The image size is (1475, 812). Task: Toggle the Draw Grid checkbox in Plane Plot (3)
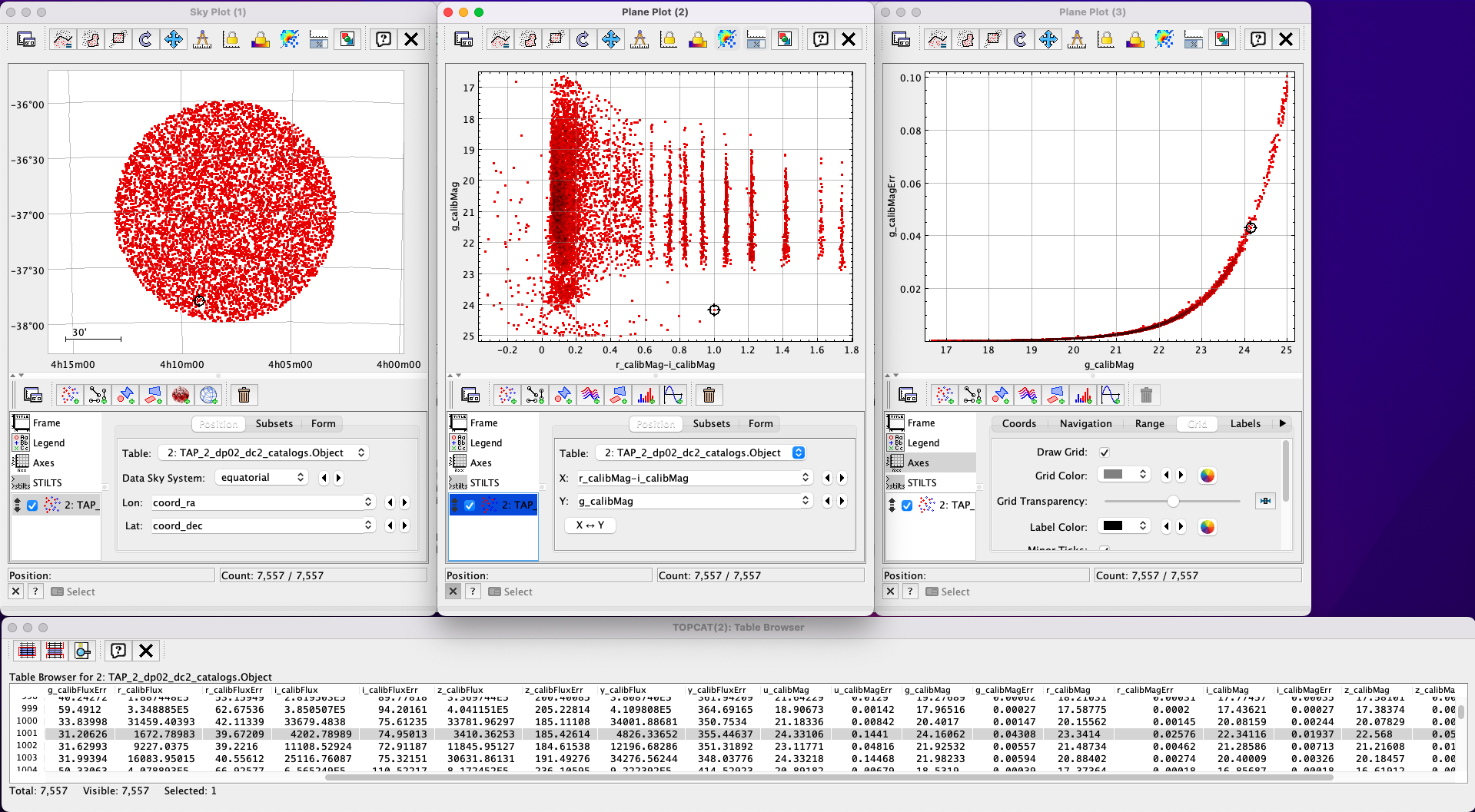click(x=1105, y=452)
